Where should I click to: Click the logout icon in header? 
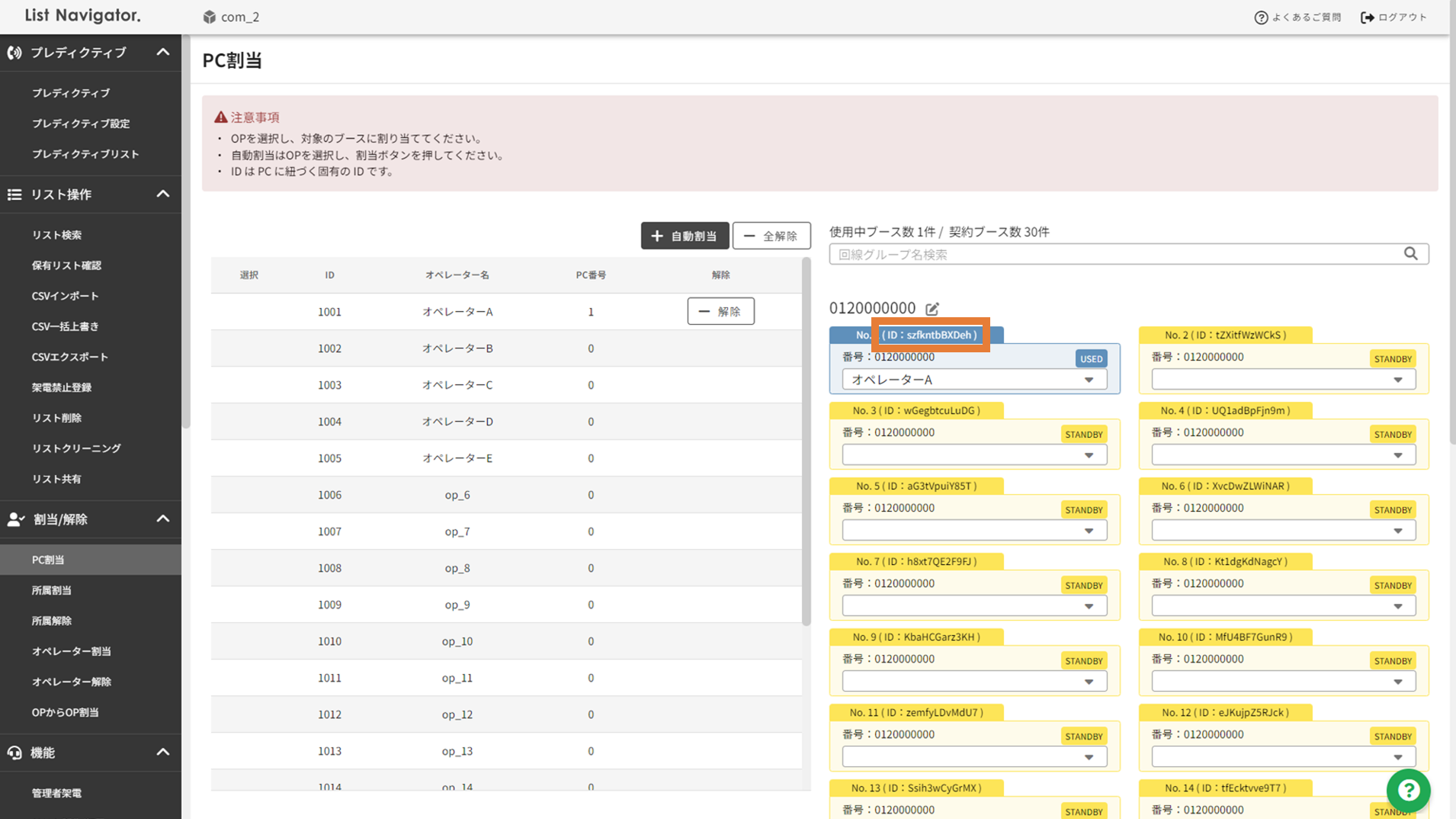point(1368,18)
